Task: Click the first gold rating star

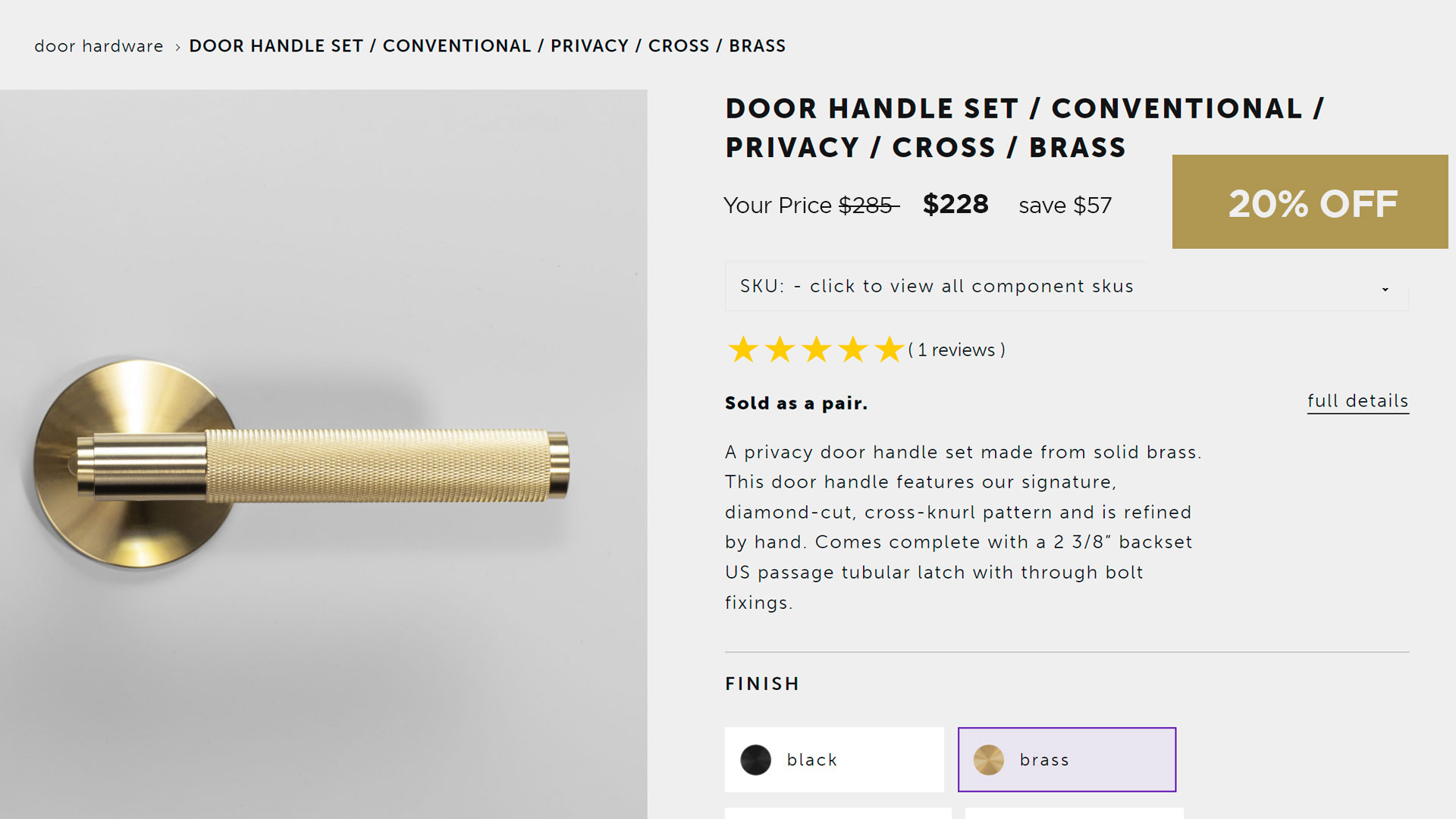Action: (x=743, y=350)
